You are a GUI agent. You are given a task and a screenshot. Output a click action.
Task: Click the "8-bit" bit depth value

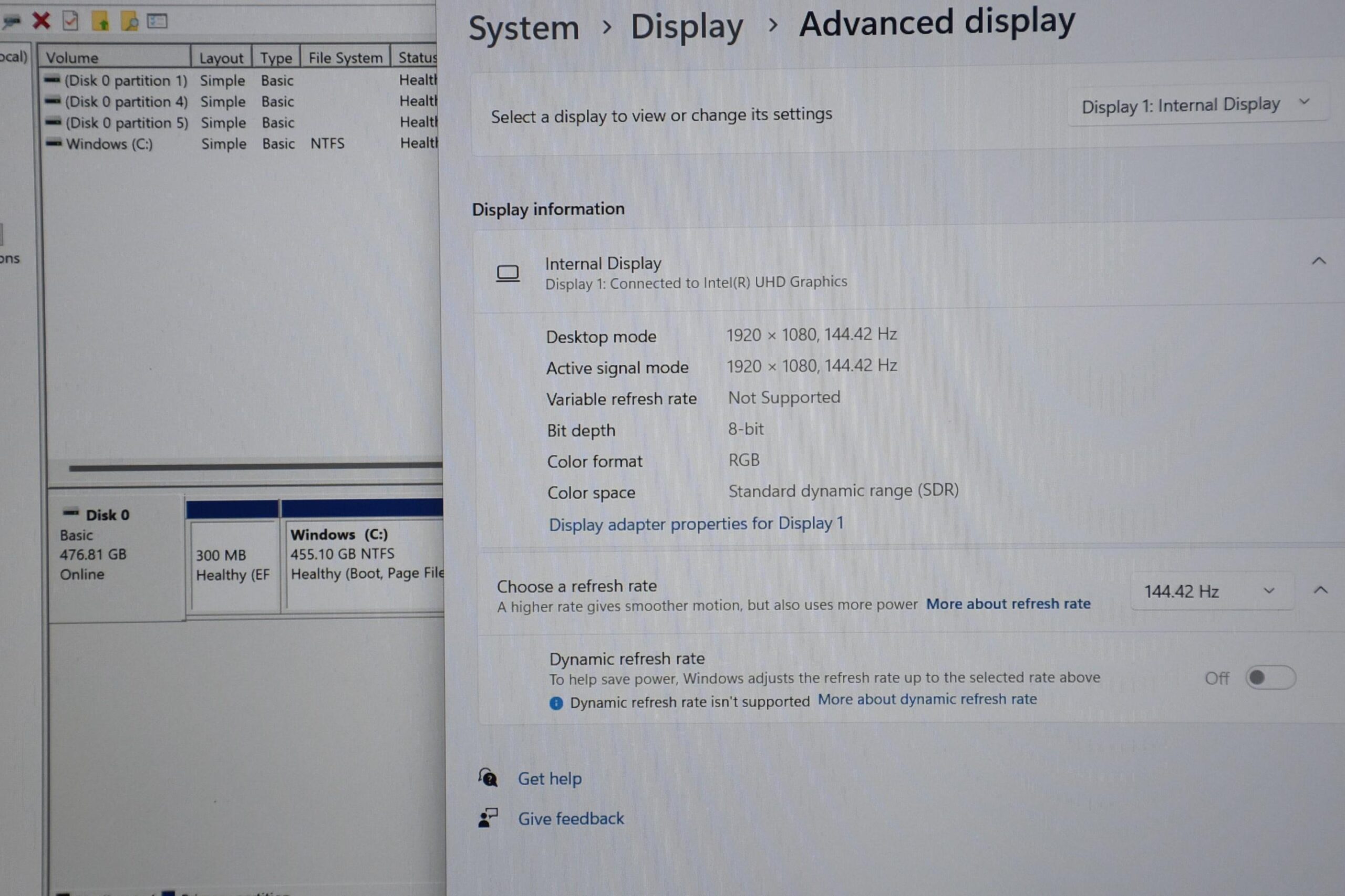746,429
